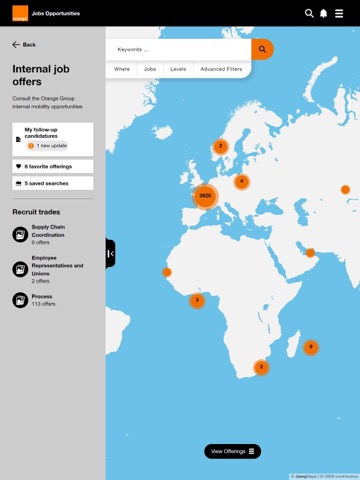Select the cluster marker 4 in Poland
360x480 pixels.
click(x=242, y=181)
